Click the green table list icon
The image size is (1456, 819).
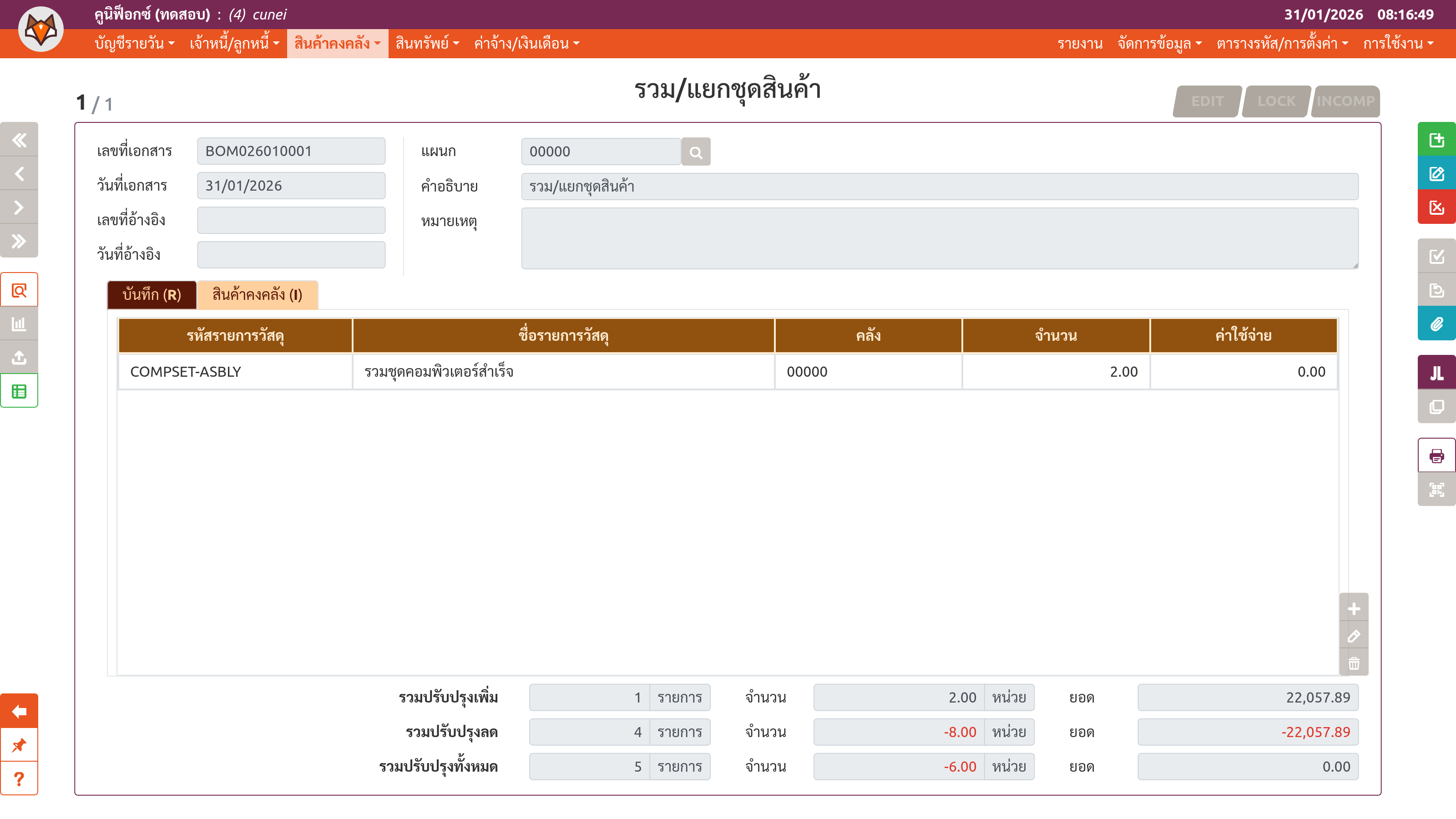pos(19,391)
